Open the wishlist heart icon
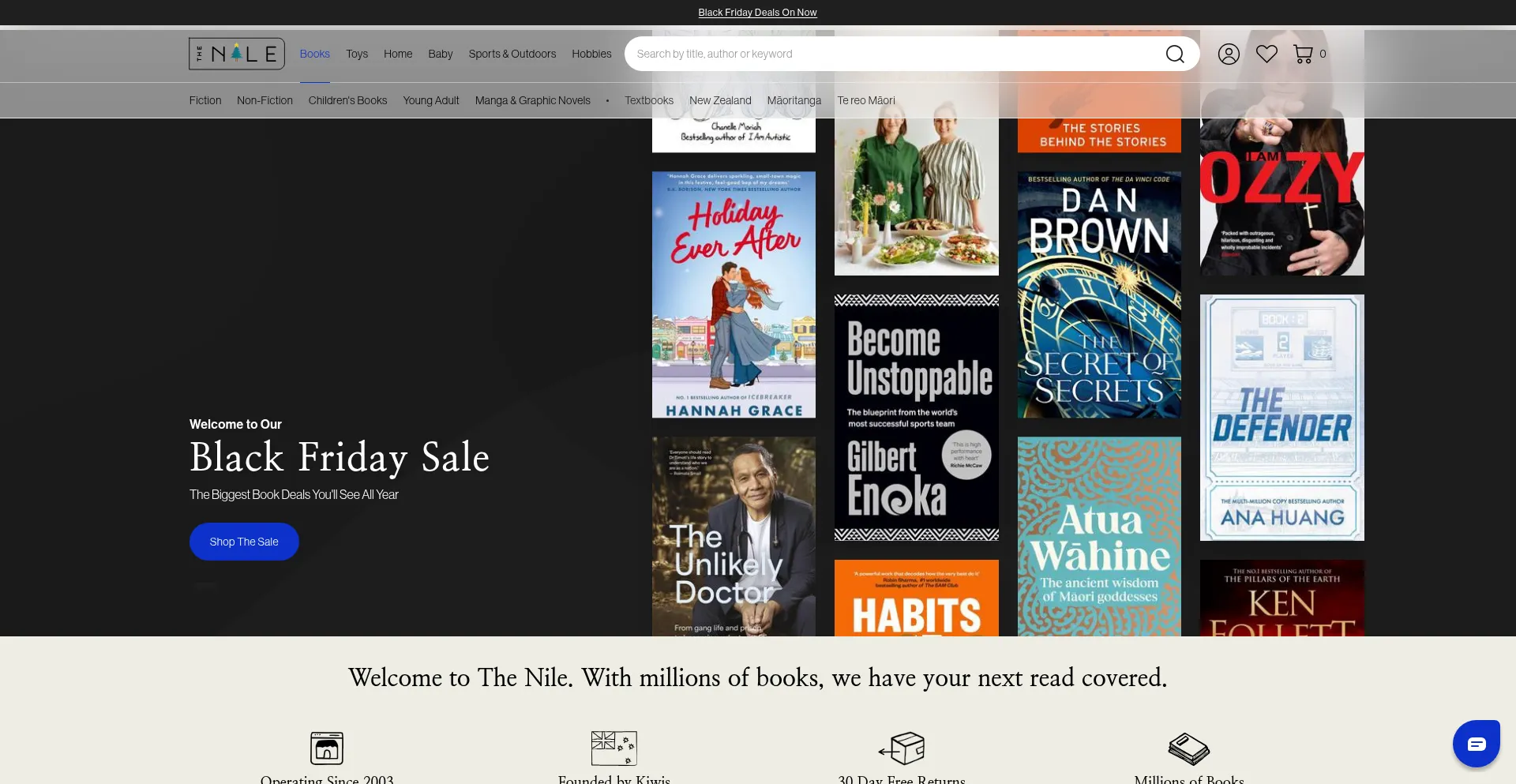This screenshot has height=784, width=1516. [x=1266, y=54]
